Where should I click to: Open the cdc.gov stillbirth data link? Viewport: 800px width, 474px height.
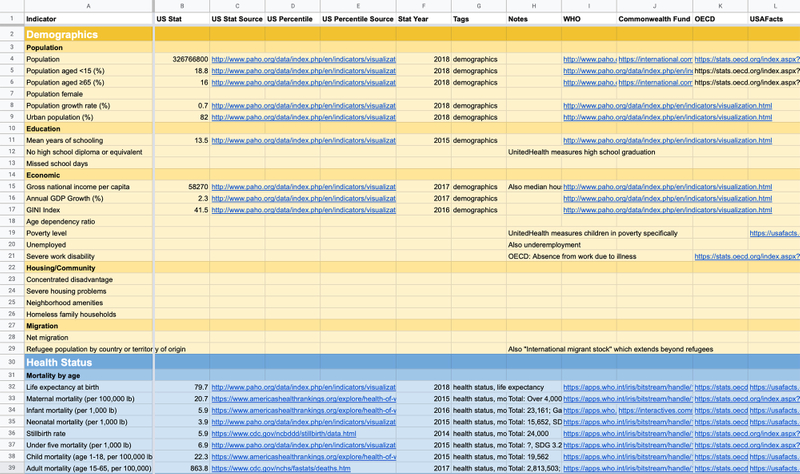(284, 434)
